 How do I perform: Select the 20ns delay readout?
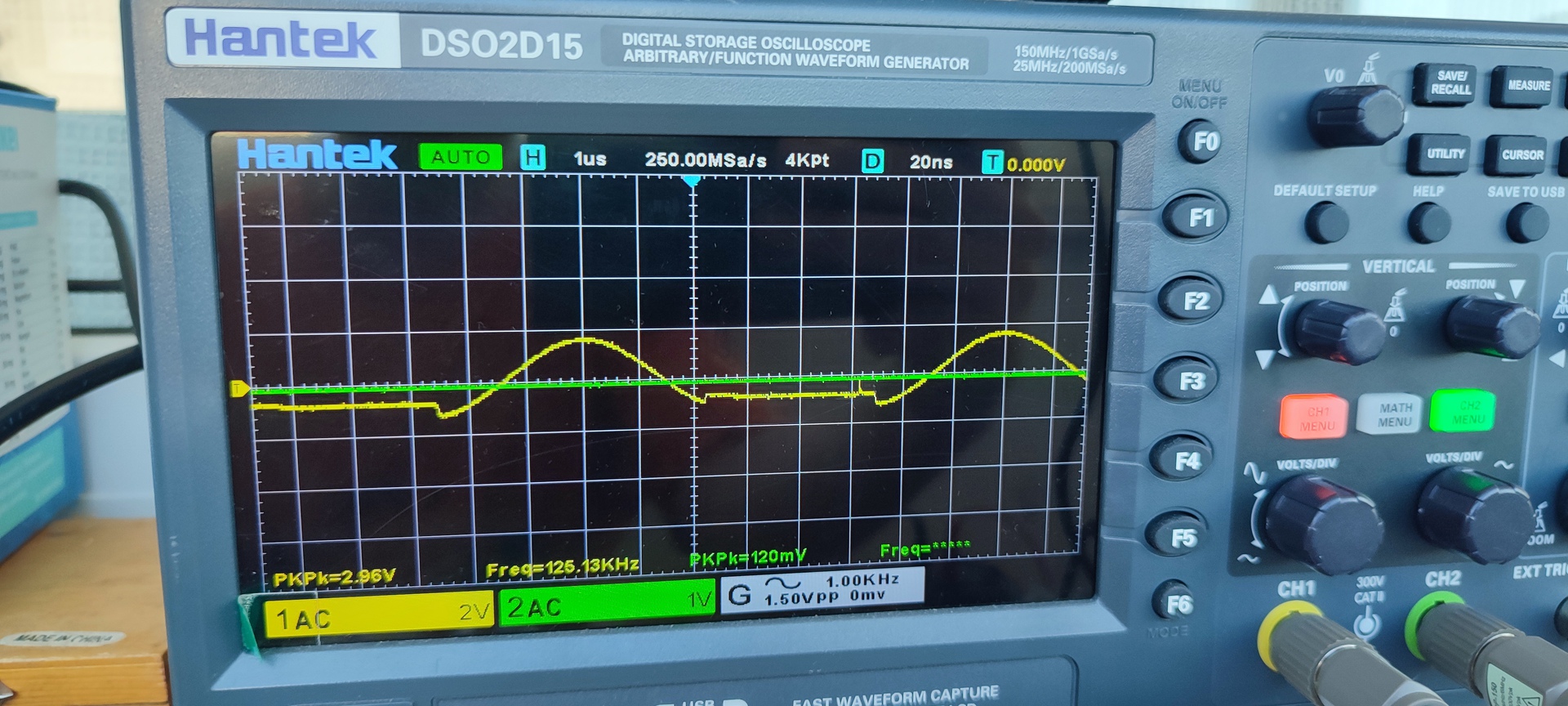[x=931, y=163]
